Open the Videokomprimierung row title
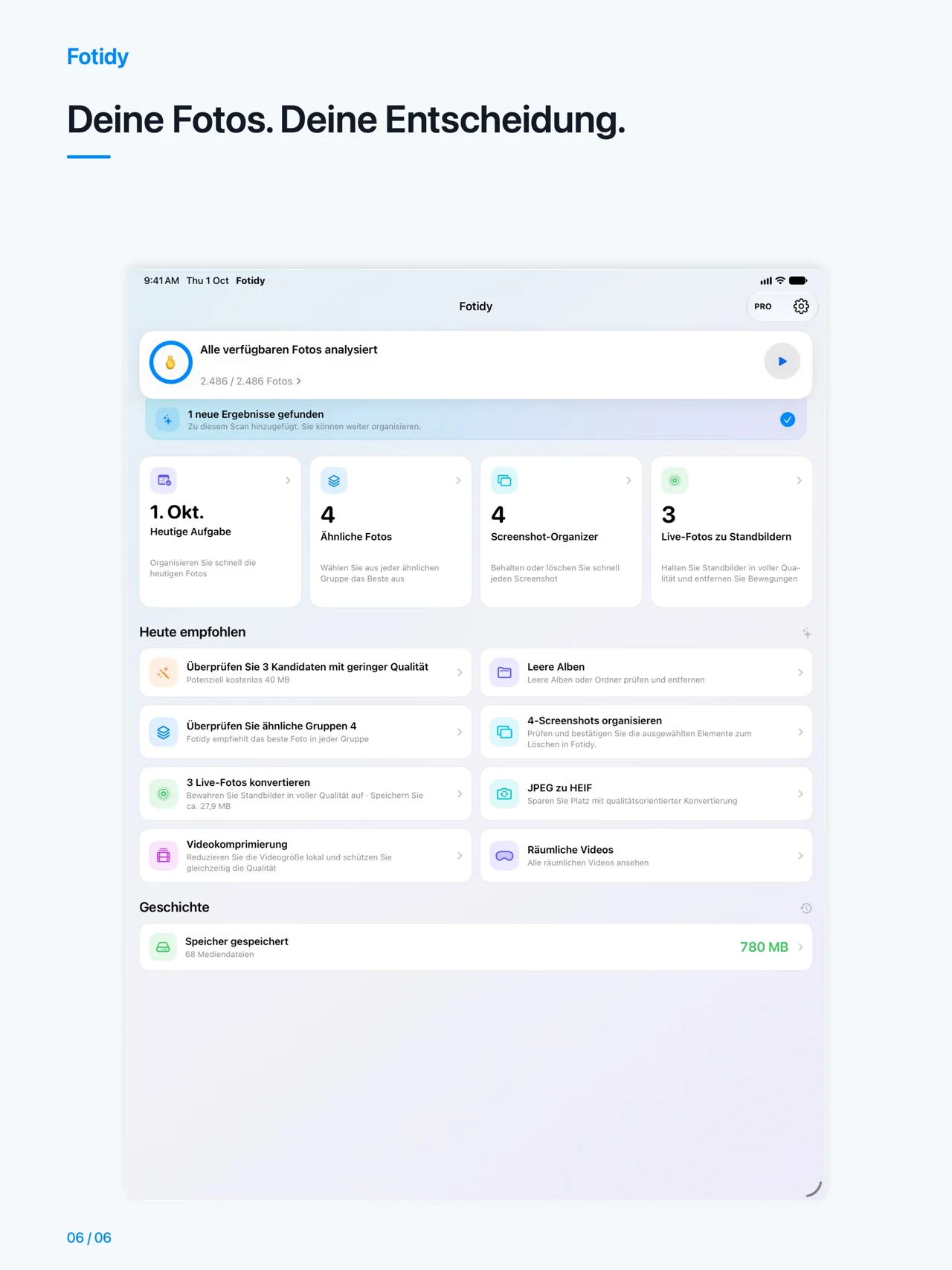952x1270 pixels. pos(237,845)
